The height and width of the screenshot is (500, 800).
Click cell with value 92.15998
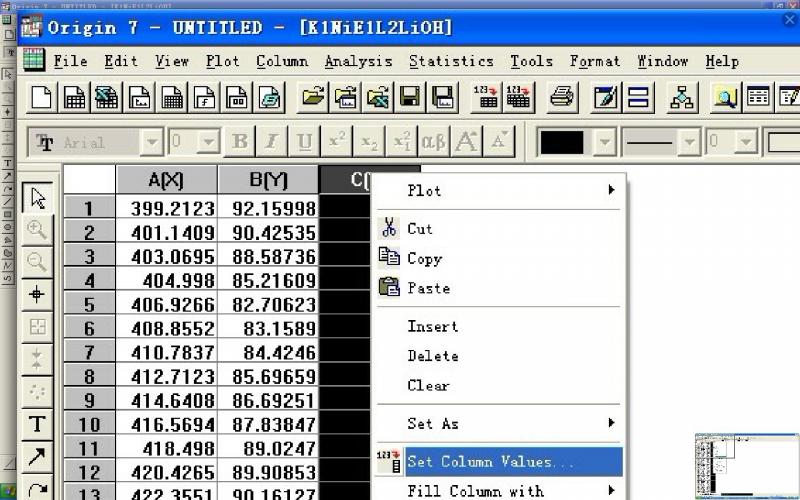tap(268, 208)
